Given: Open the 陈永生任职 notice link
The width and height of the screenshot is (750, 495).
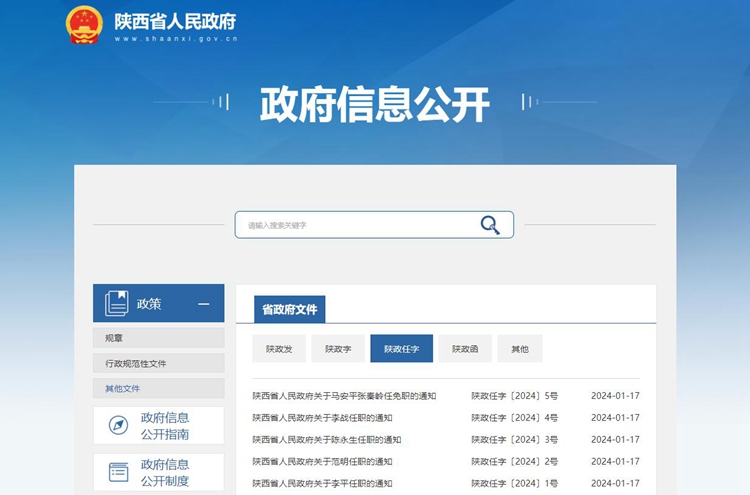Looking at the screenshot, I should tap(327, 440).
